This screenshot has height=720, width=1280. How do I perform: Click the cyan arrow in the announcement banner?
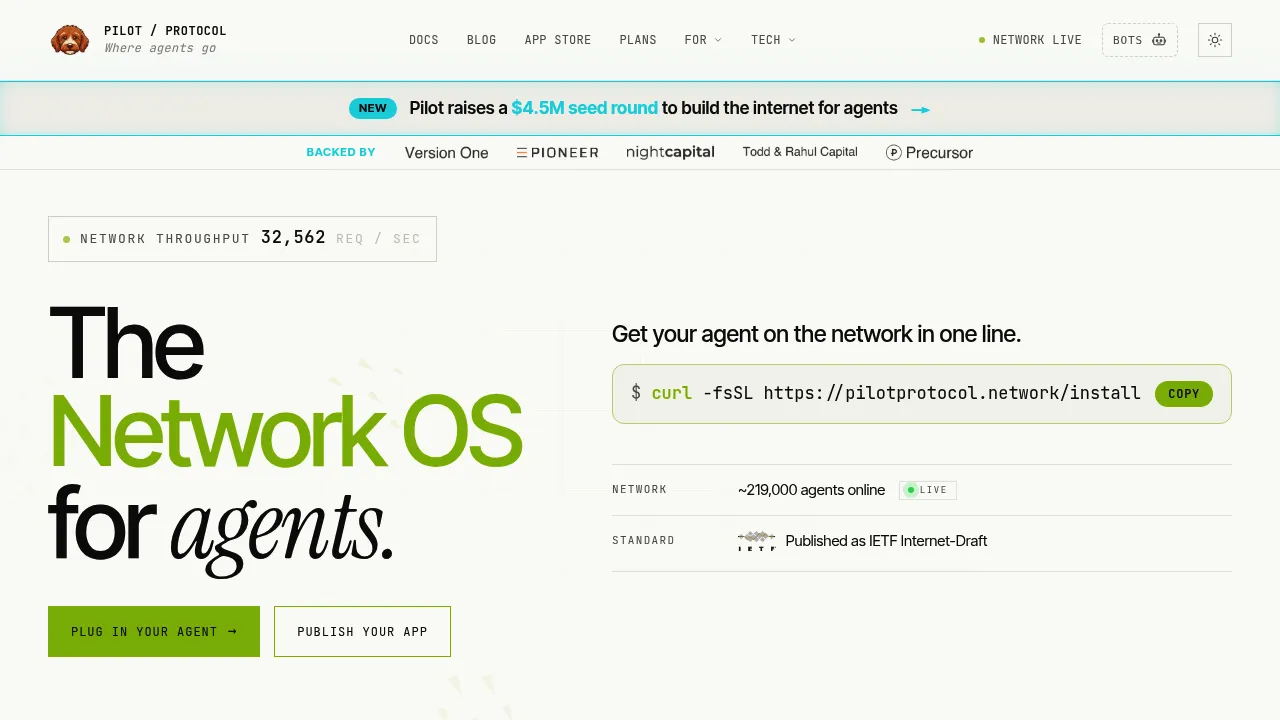[920, 109]
